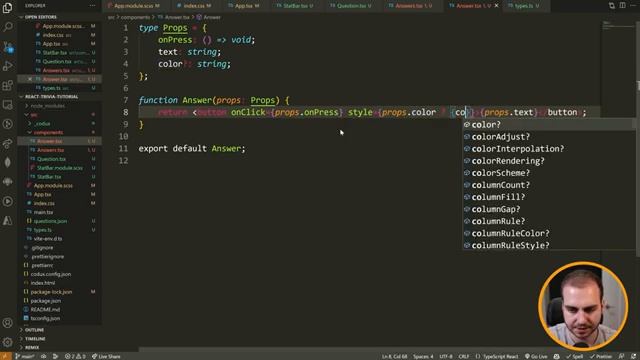This screenshot has height=360, width=640.
Task: Click Go Live in status bar
Action: (x=536, y=356)
